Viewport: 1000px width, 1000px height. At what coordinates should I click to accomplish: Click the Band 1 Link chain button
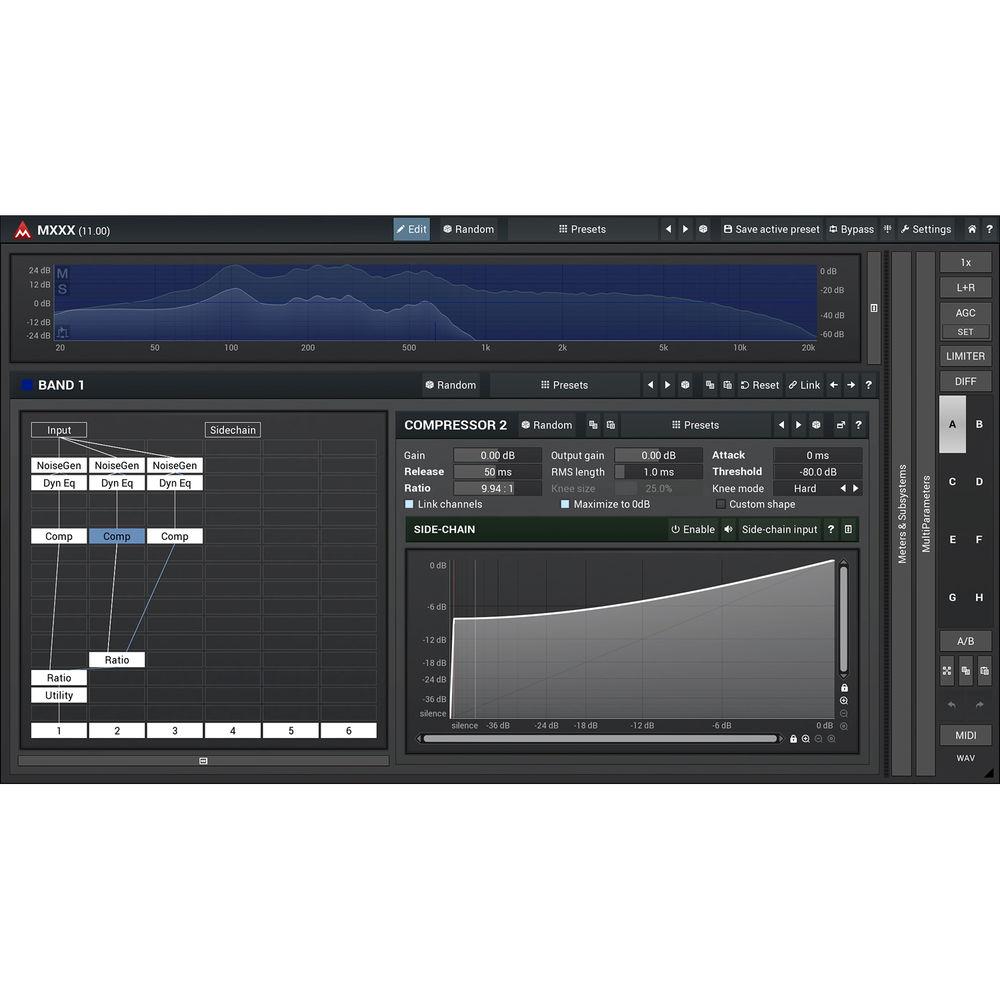point(803,385)
